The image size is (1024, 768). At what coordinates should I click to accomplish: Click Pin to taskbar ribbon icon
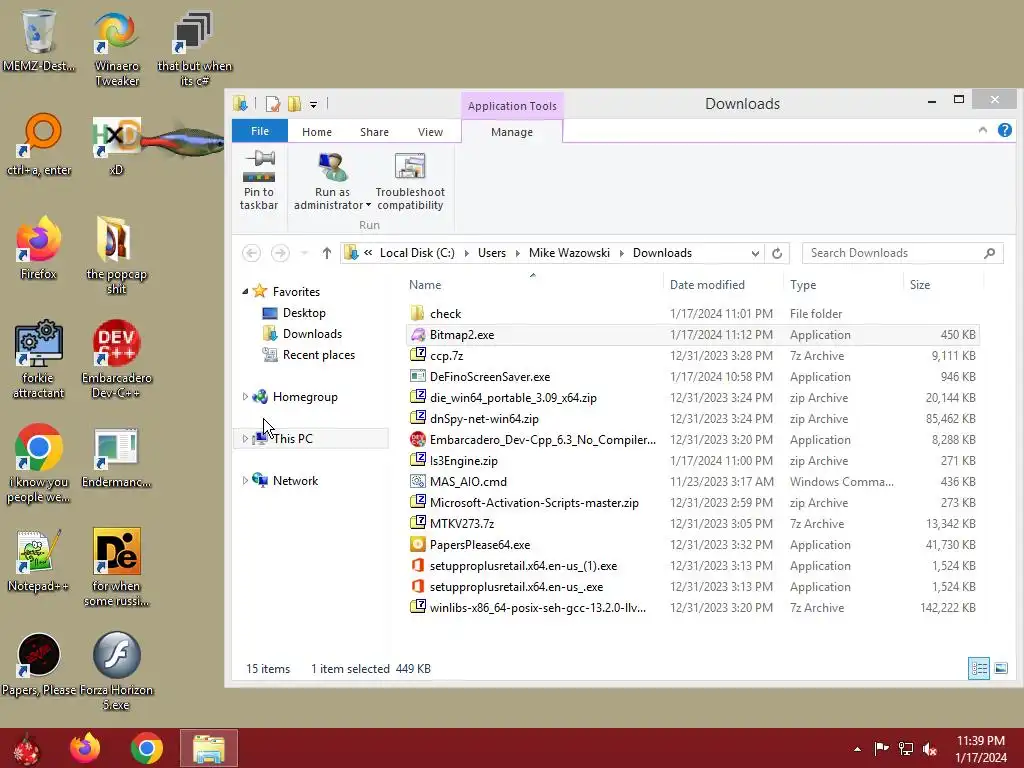click(x=259, y=180)
